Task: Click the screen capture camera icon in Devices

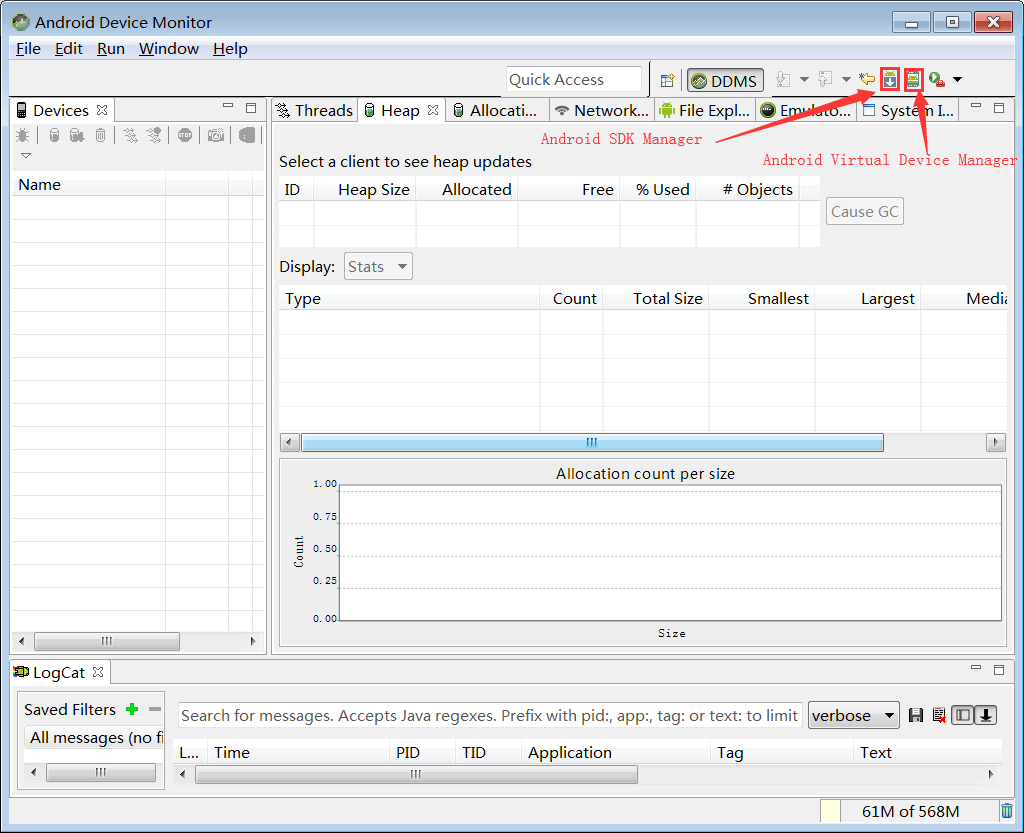Action: pos(216,135)
